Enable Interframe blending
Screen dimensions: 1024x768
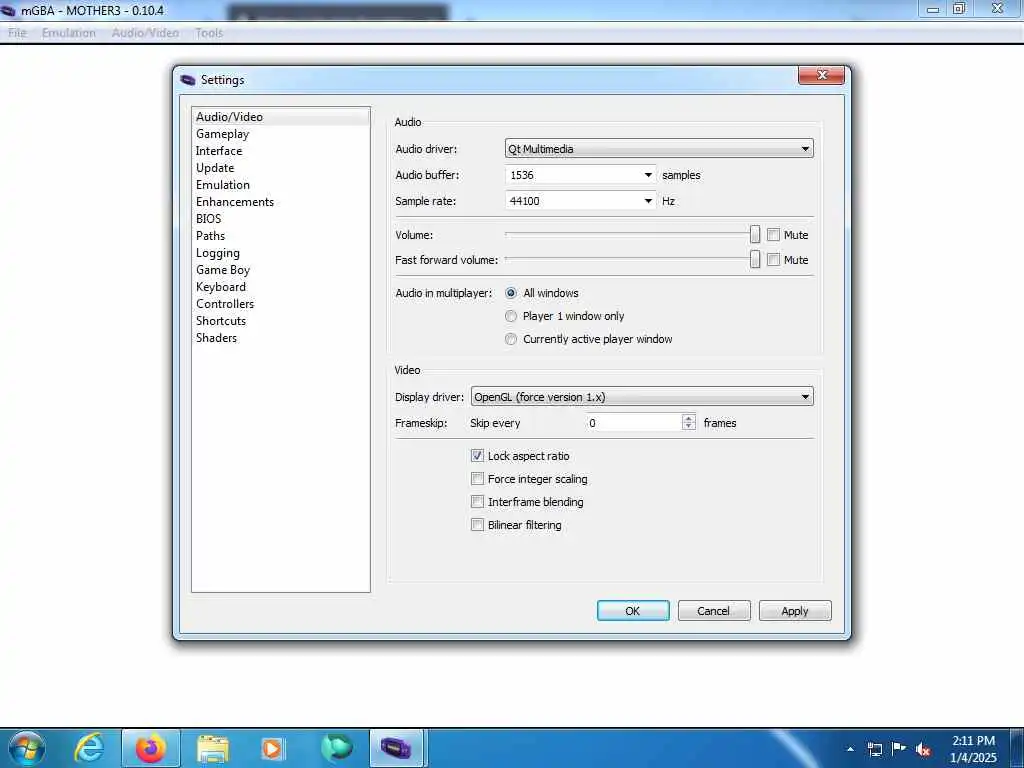[477, 502]
